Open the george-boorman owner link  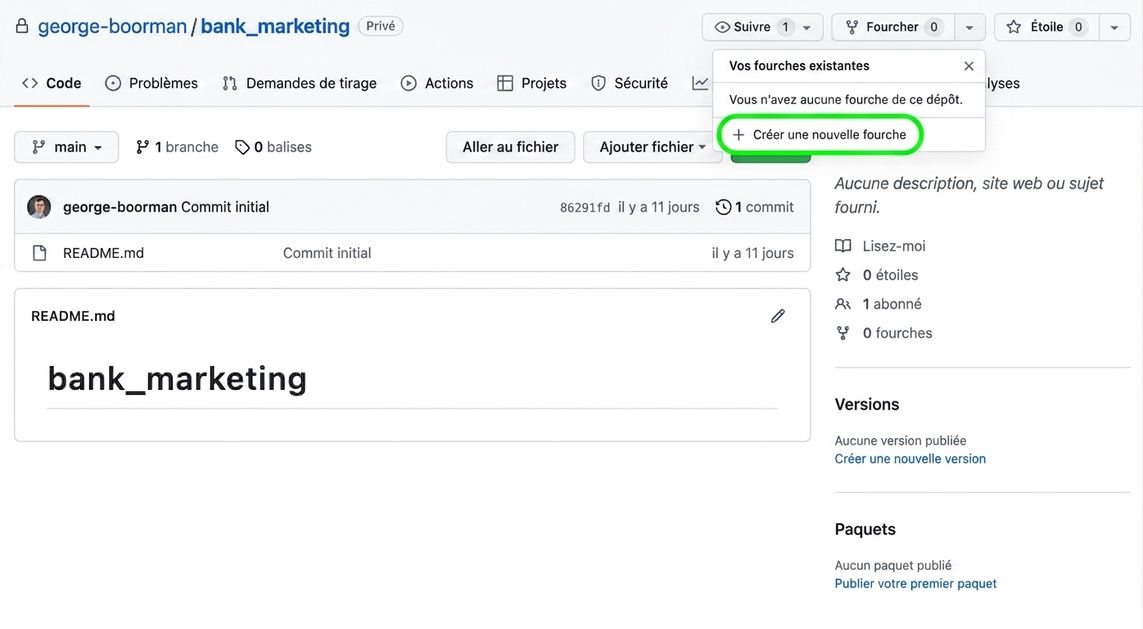pos(112,26)
